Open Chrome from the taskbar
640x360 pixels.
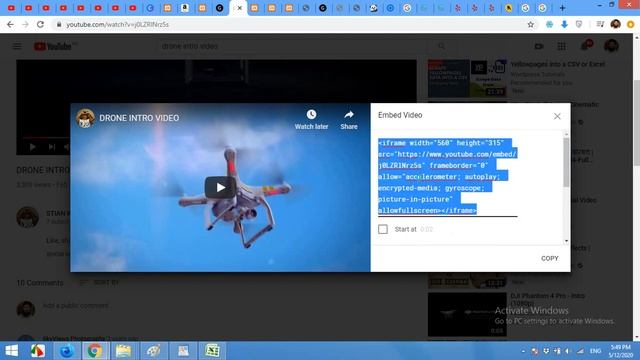click(x=95, y=351)
